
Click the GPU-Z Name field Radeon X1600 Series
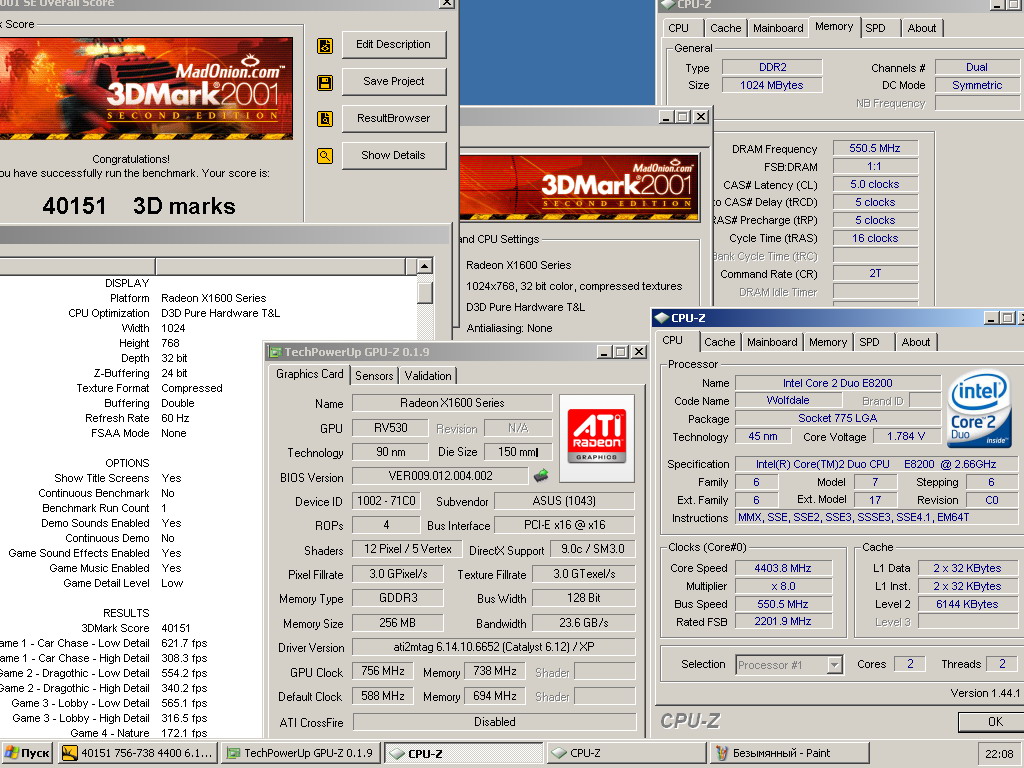click(x=452, y=403)
